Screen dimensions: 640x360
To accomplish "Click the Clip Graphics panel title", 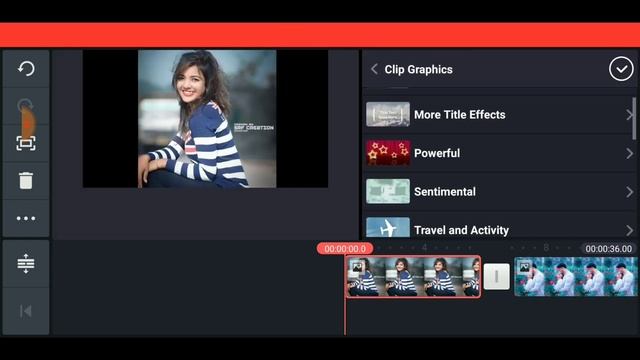I will [x=418, y=69].
